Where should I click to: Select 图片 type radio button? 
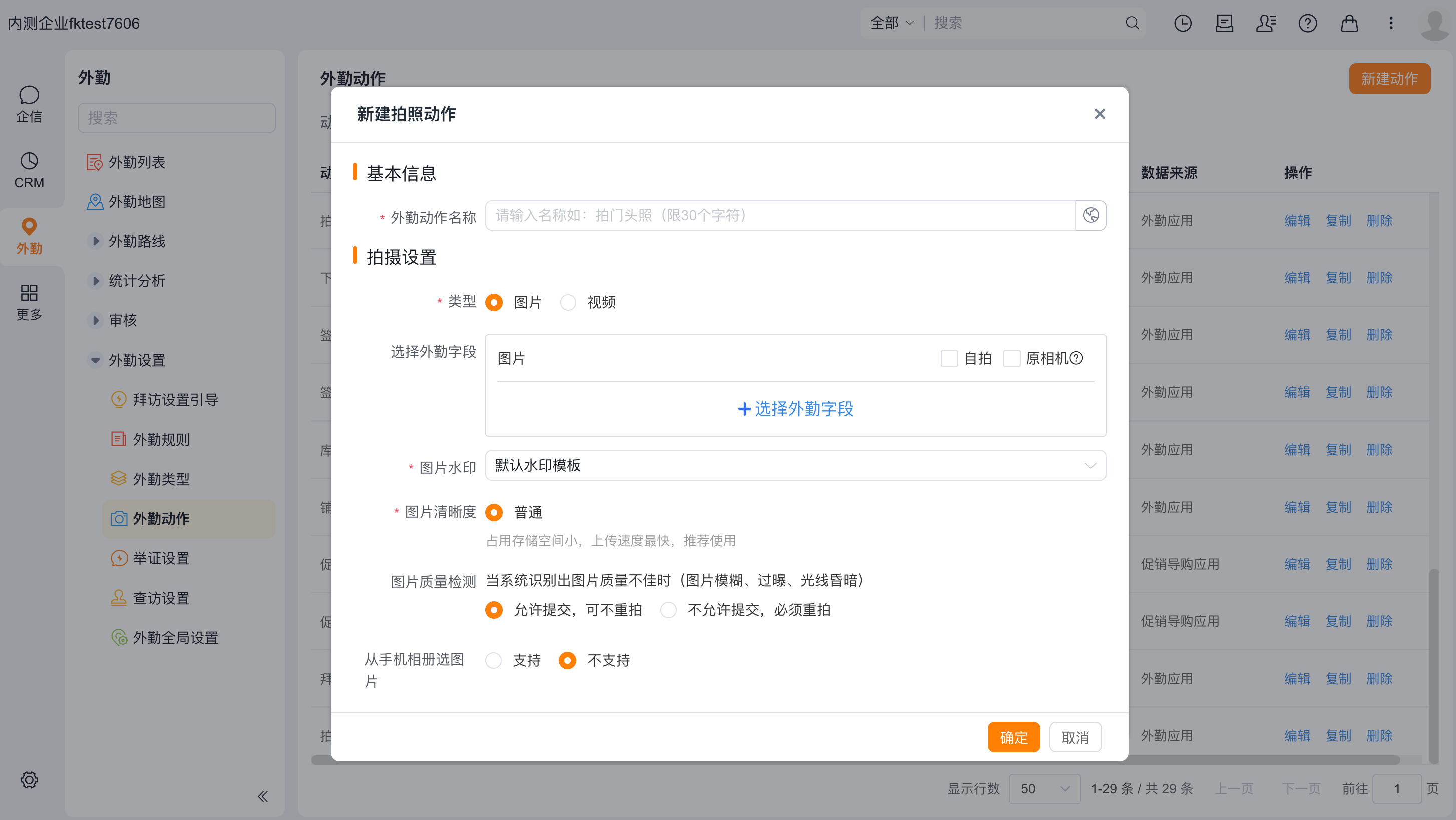point(494,303)
